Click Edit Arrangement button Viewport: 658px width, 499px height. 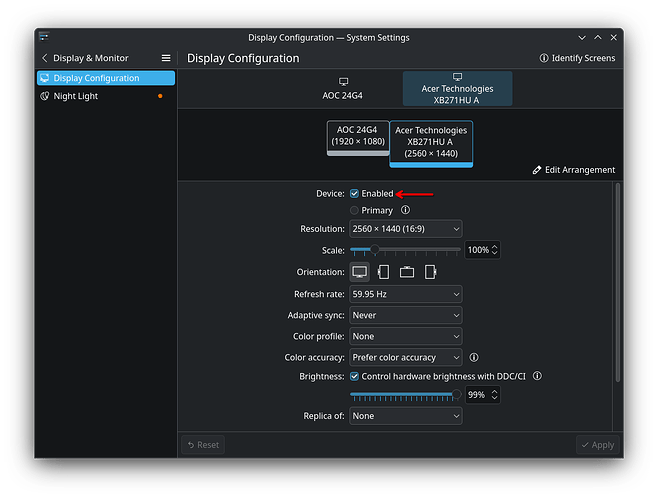(574, 170)
